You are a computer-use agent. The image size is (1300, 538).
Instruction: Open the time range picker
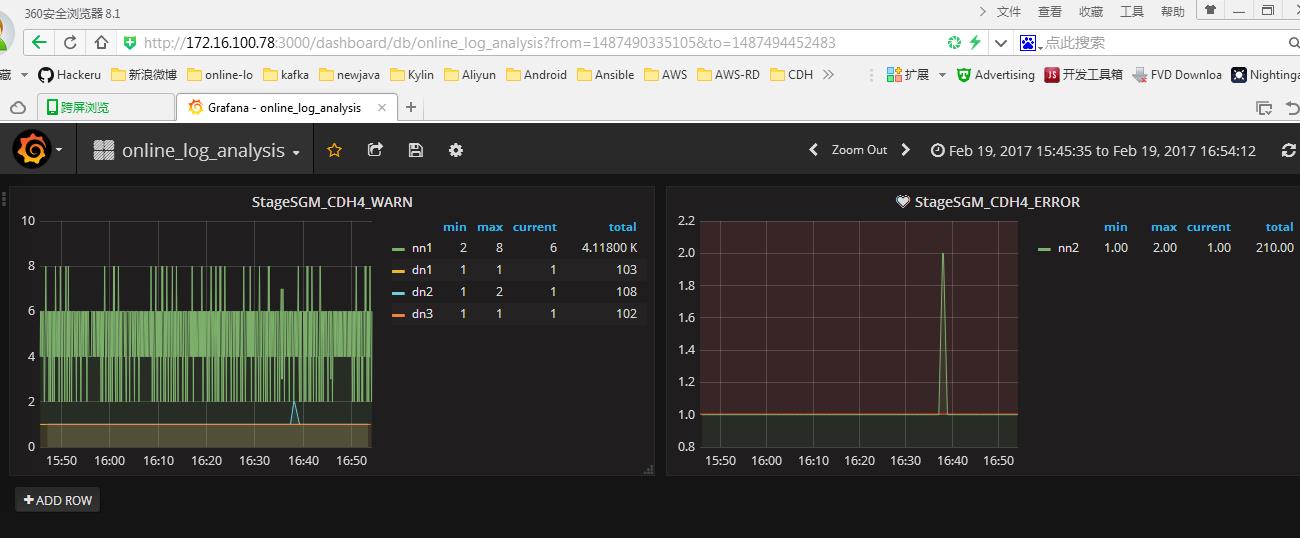click(x=1093, y=150)
